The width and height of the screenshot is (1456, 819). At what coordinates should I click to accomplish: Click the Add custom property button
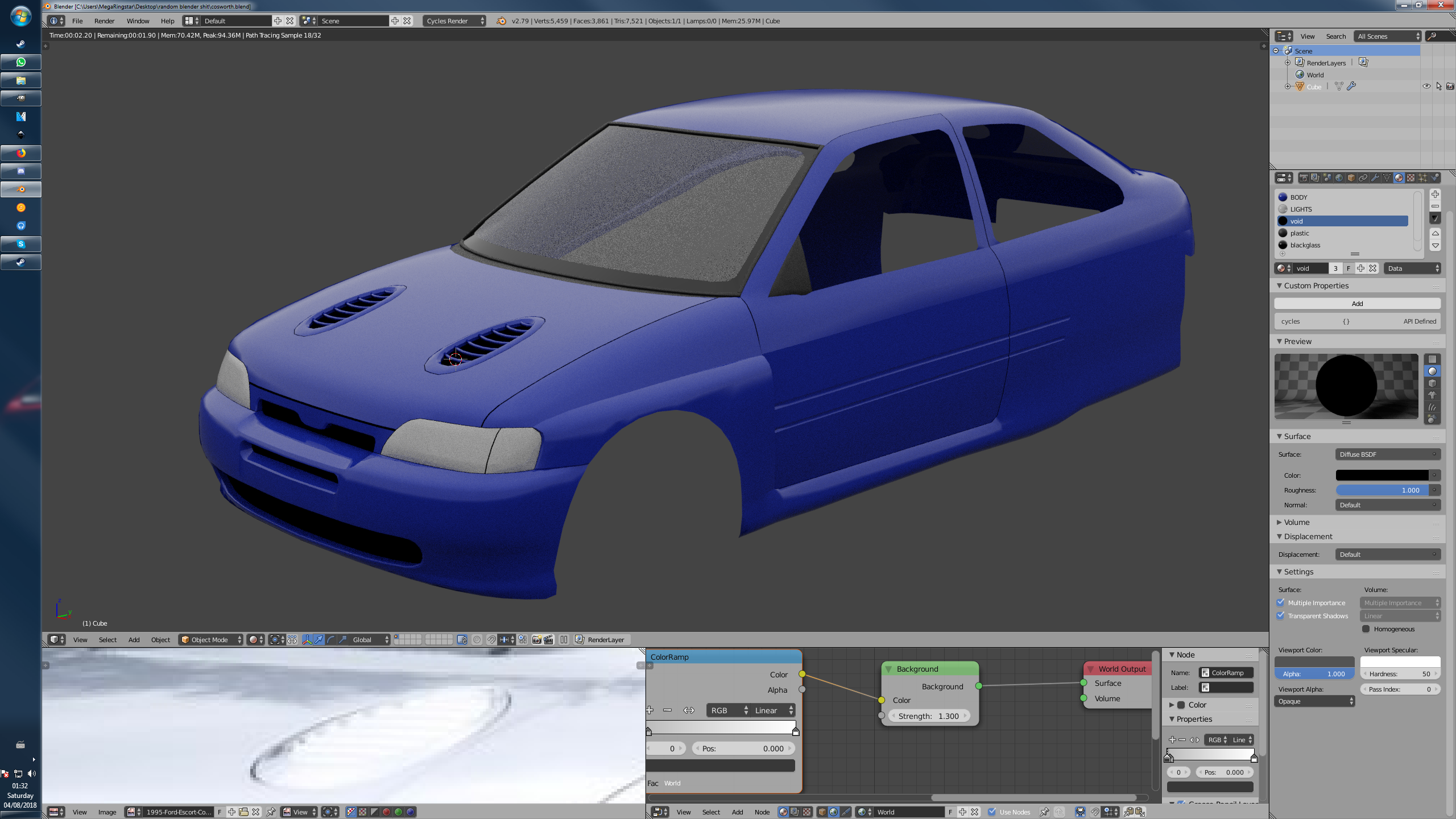coord(1356,304)
